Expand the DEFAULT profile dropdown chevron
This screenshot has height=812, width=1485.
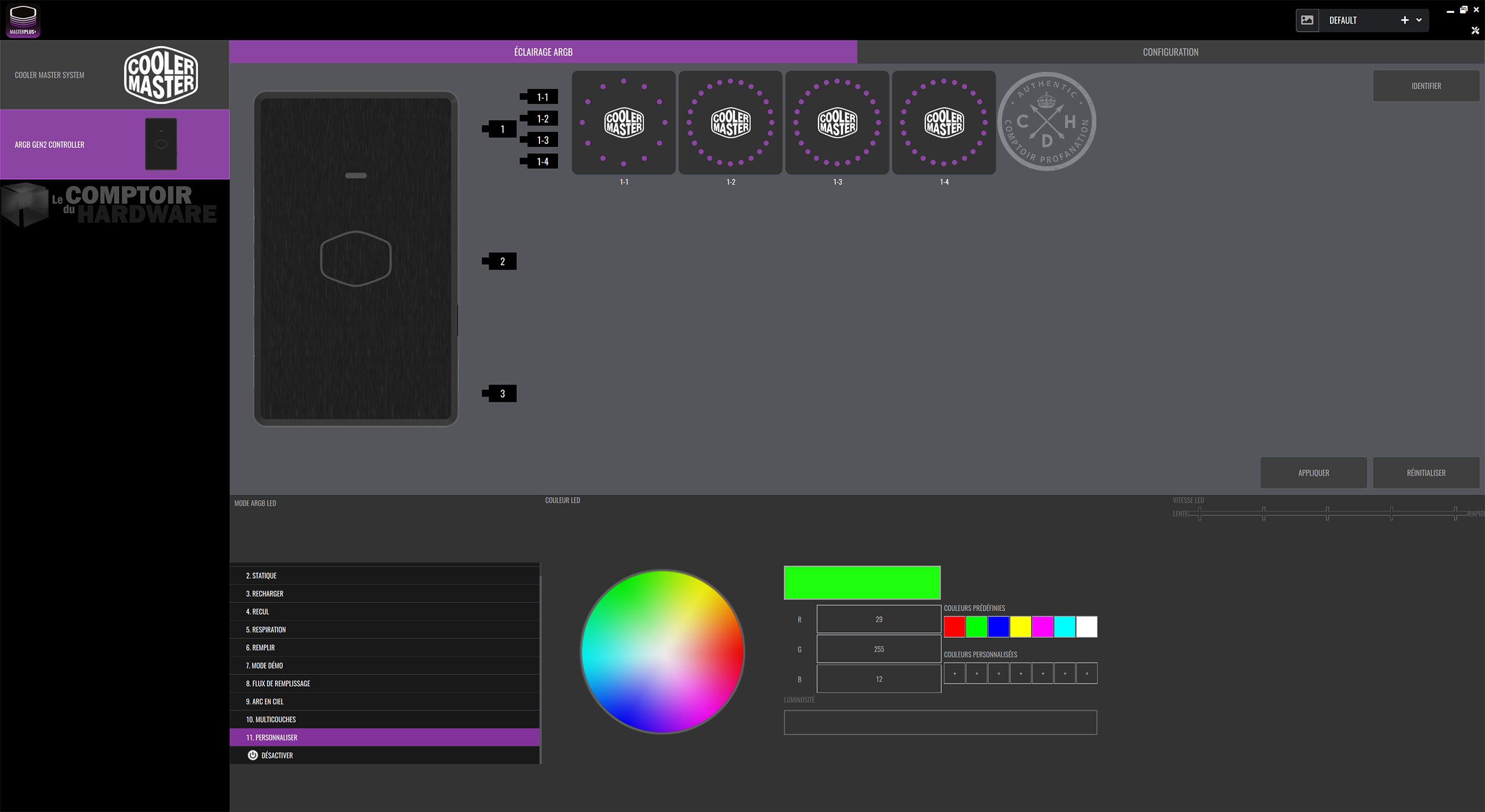[1419, 20]
